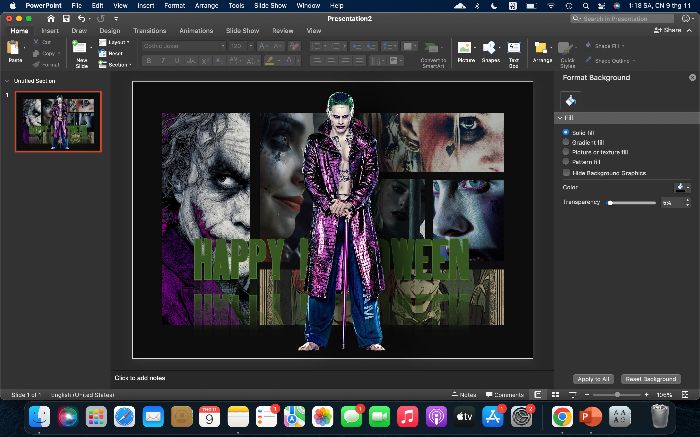Image resolution: width=700 pixels, height=437 pixels.
Task: Close the Format Background pane
Action: 692,78
